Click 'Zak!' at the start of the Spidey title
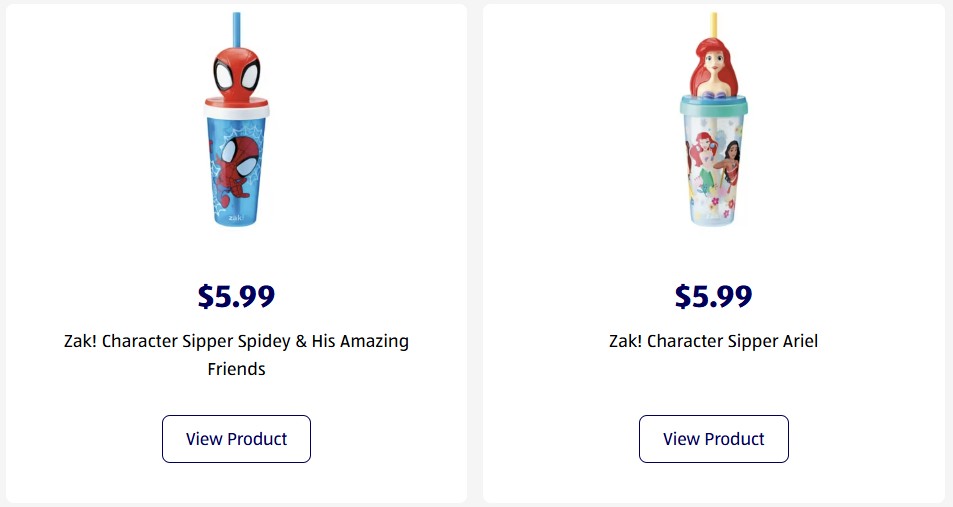This screenshot has height=507, width=953. coord(79,341)
